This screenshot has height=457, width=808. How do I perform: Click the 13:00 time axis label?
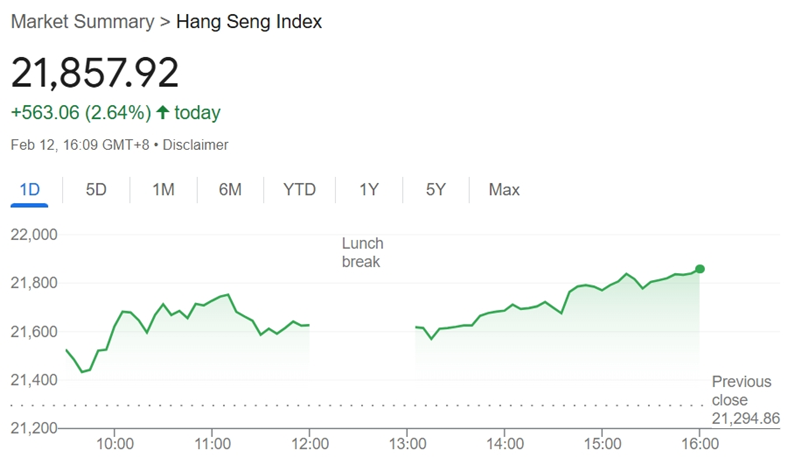click(x=407, y=443)
